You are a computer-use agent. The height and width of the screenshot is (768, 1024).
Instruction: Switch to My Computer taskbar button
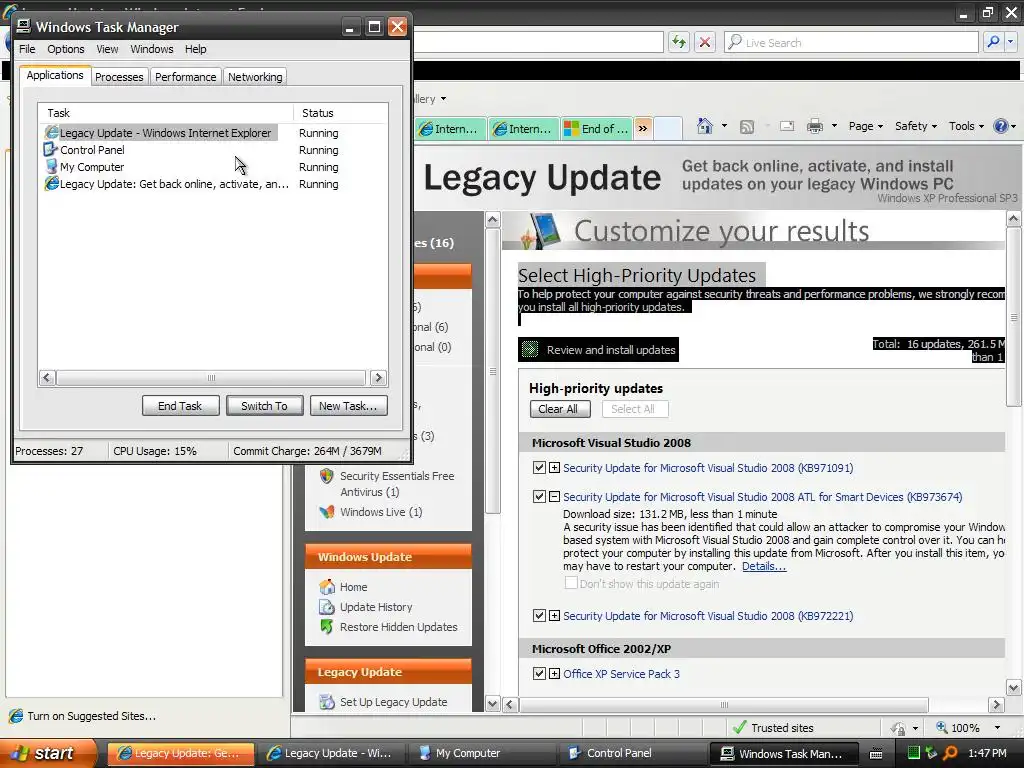click(x=482, y=753)
